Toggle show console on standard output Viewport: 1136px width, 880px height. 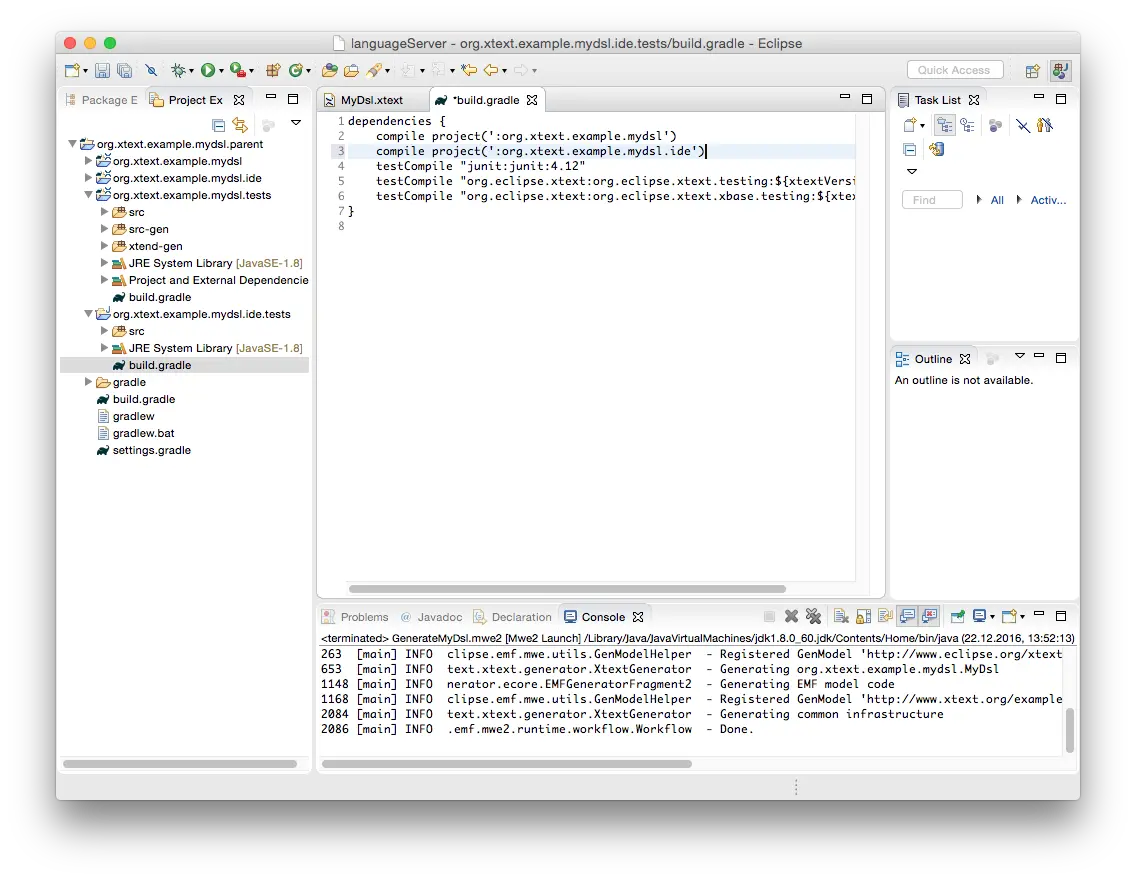pos(907,616)
